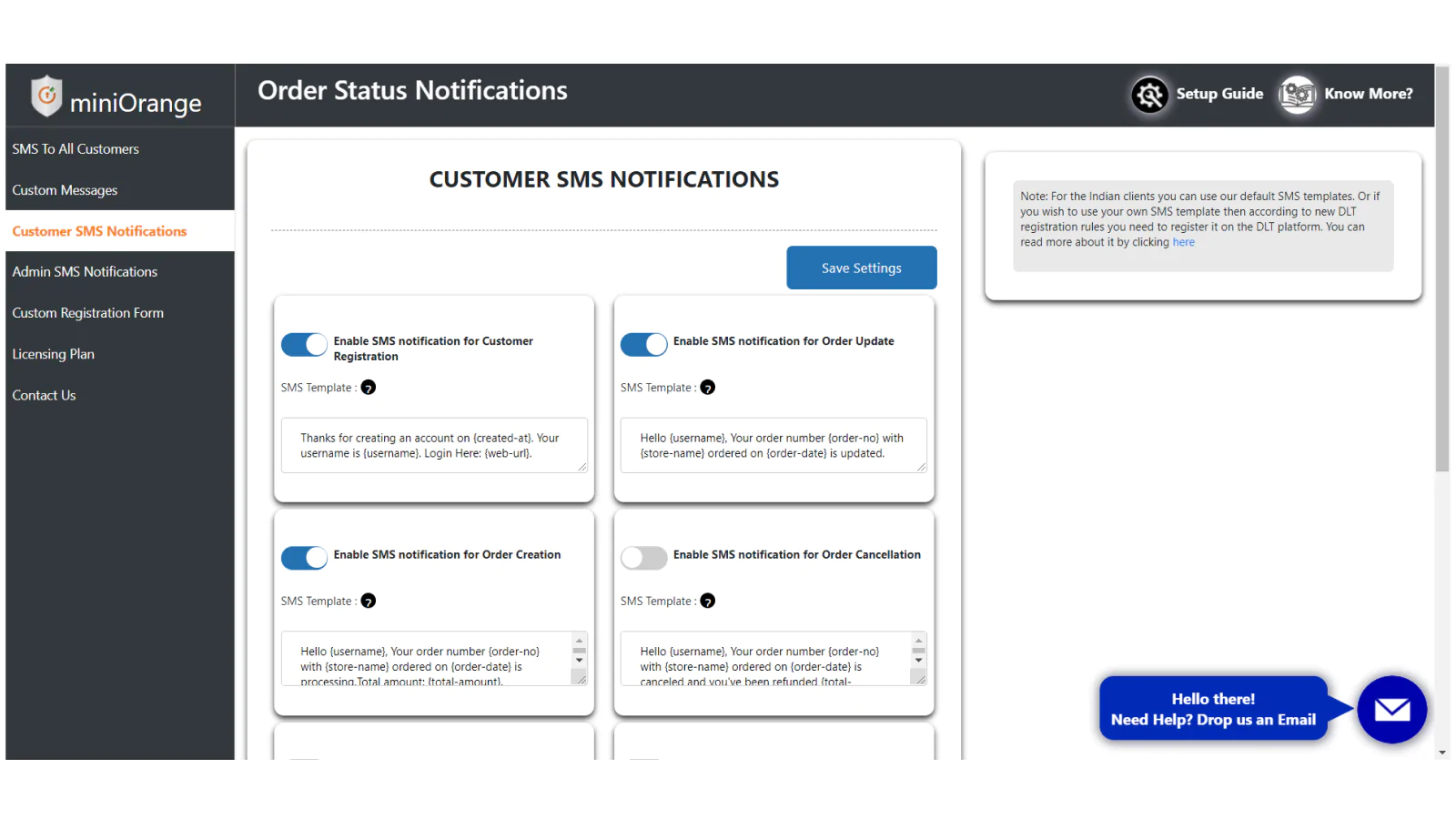Click the Know More book icon

pos(1297,94)
